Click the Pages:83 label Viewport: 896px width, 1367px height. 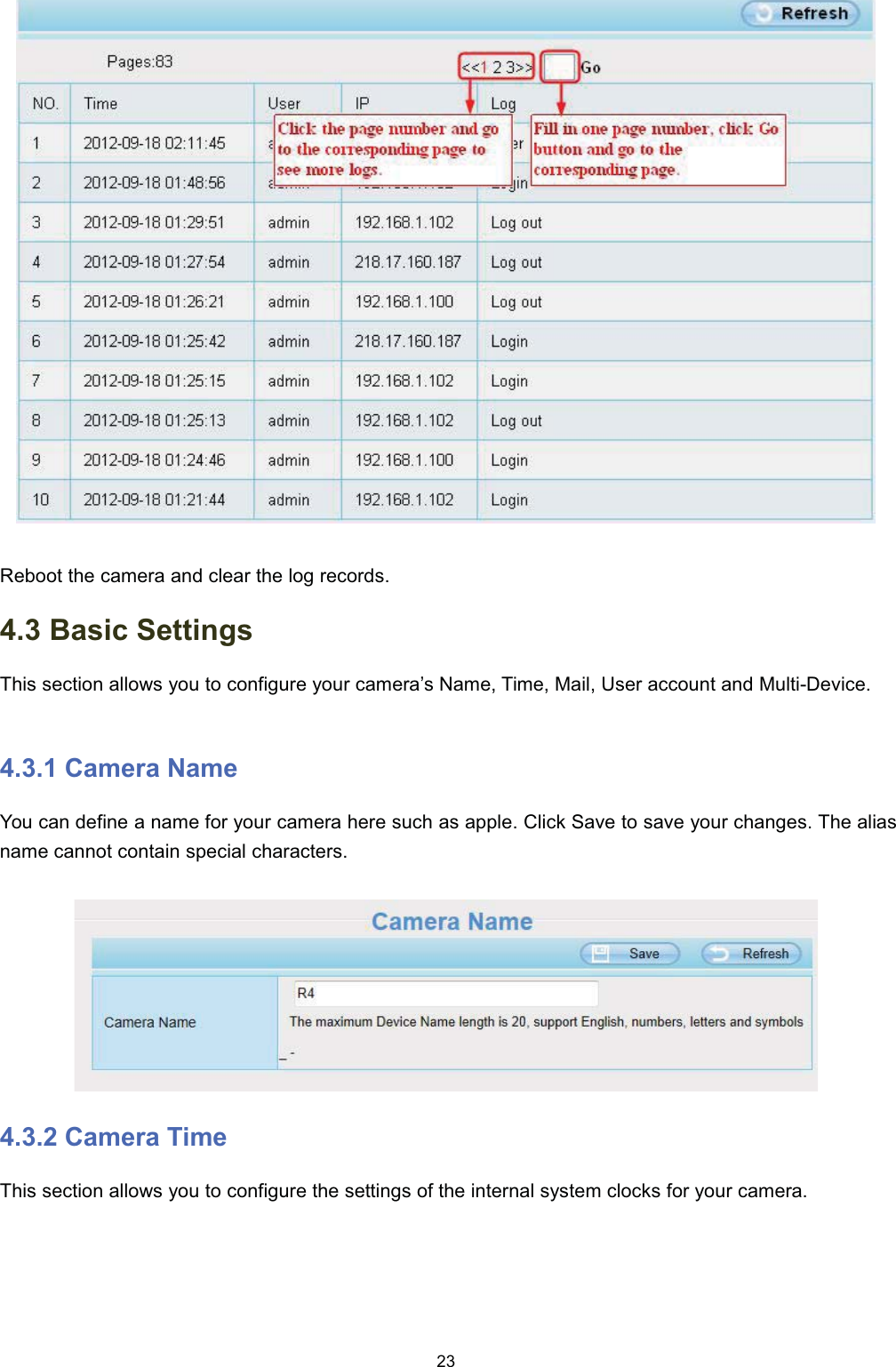[140, 61]
